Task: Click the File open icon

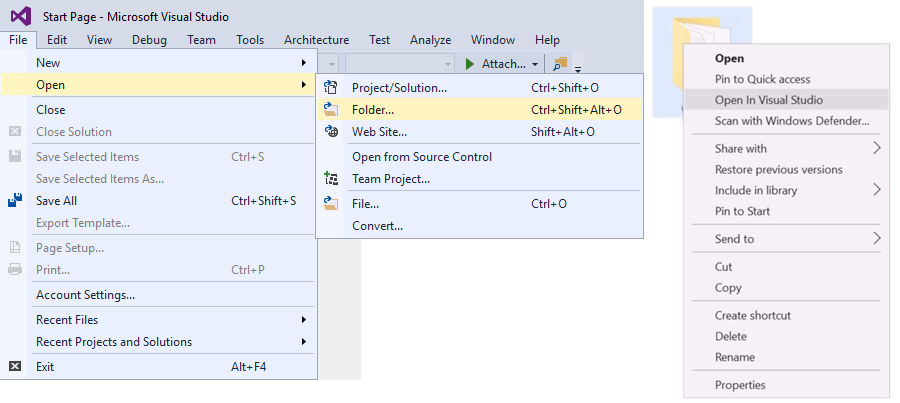Action: pyautogui.click(x=331, y=203)
